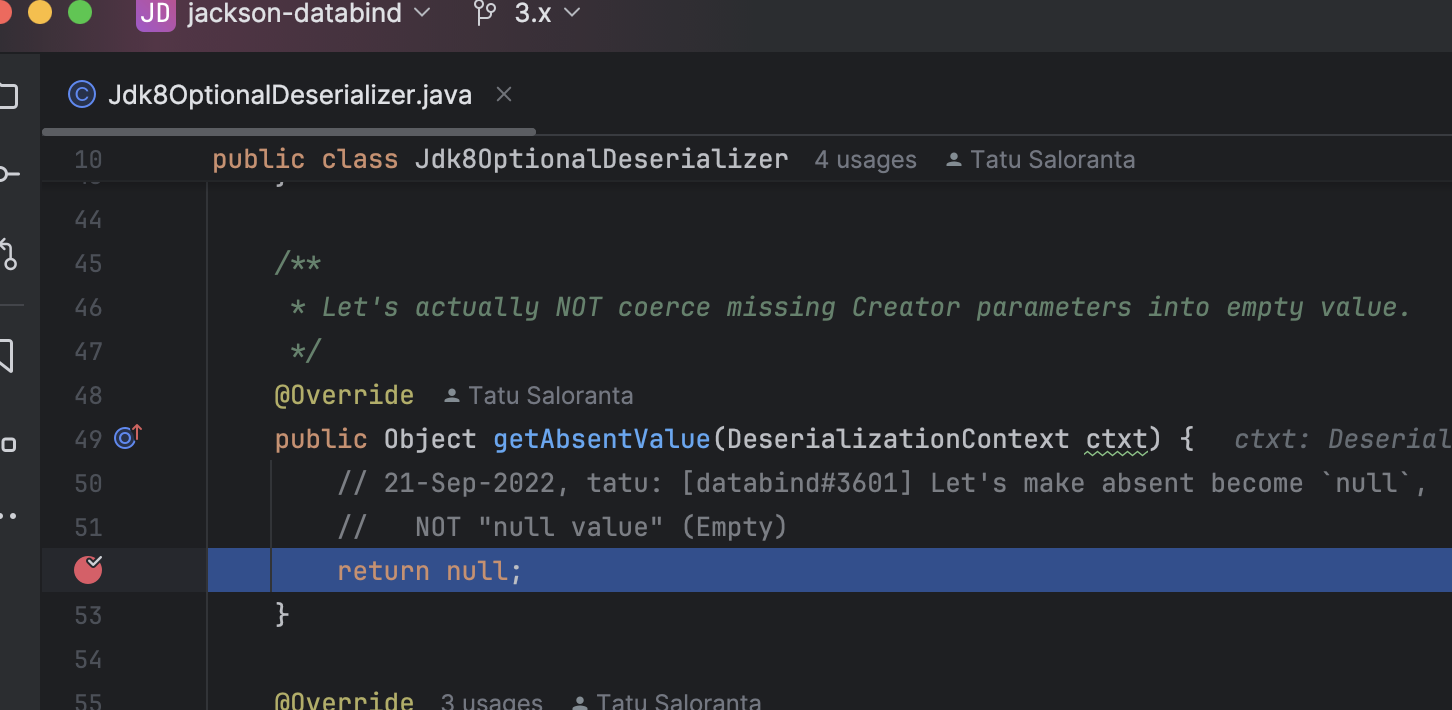Click the getAbsentValue method name
This screenshot has width=1452, height=710.
pyautogui.click(x=601, y=439)
